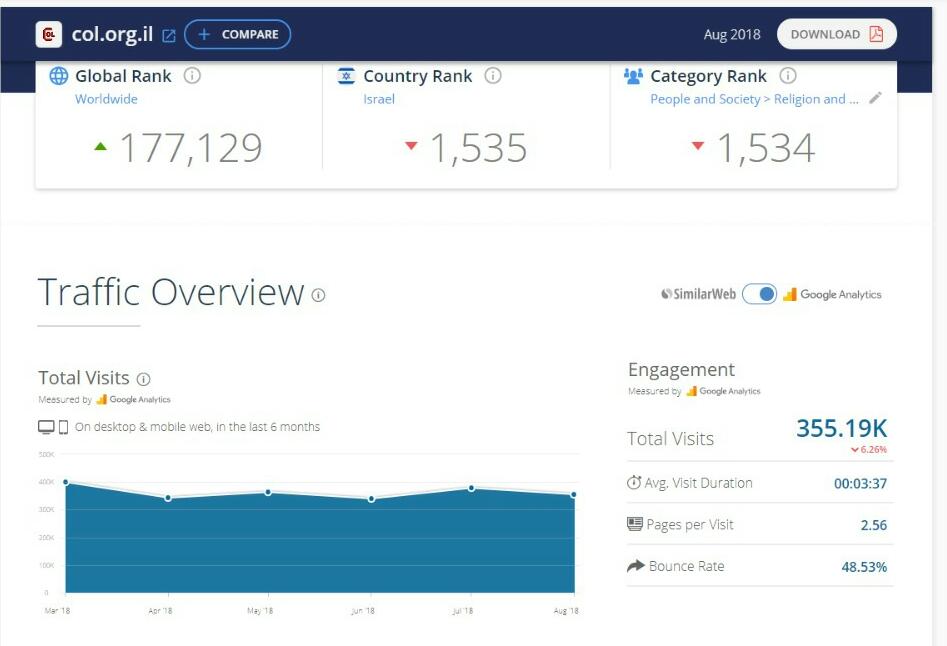Click the 355.19K total visits value
947x646 pixels.
841,428
